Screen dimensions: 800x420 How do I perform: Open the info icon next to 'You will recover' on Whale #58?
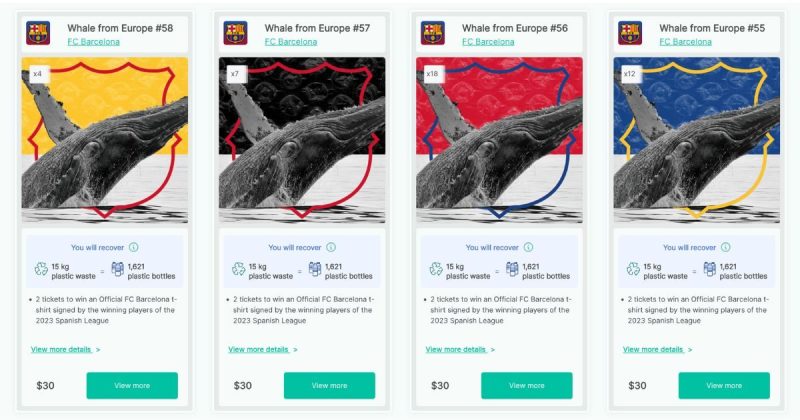coord(134,247)
